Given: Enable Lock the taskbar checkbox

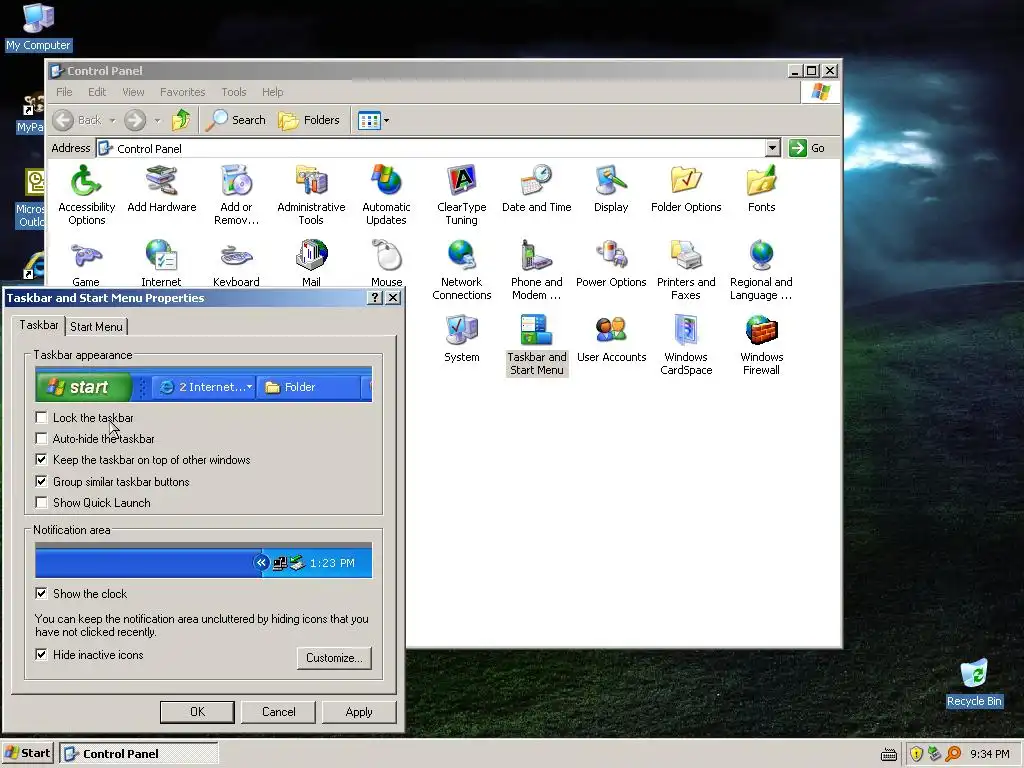Looking at the screenshot, I should point(42,417).
